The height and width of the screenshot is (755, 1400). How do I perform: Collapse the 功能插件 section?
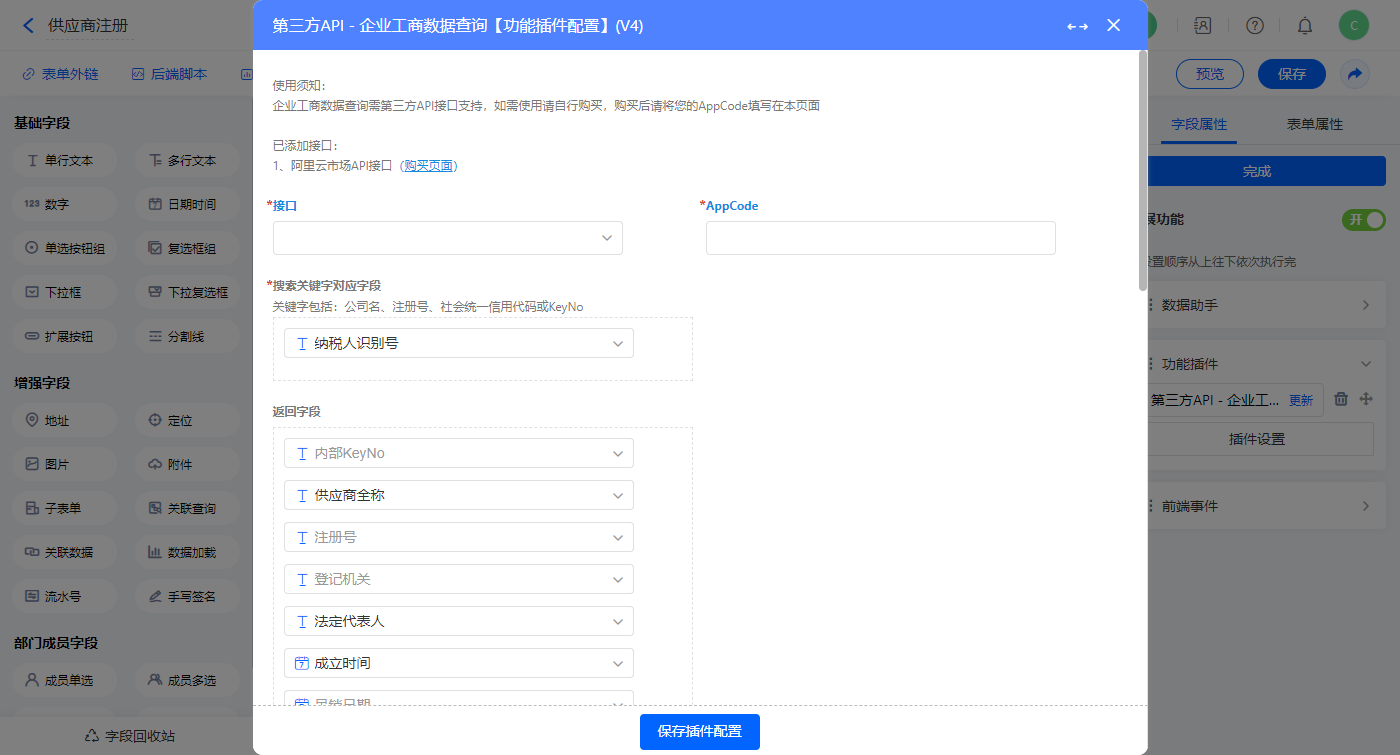click(x=1365, y=364)
